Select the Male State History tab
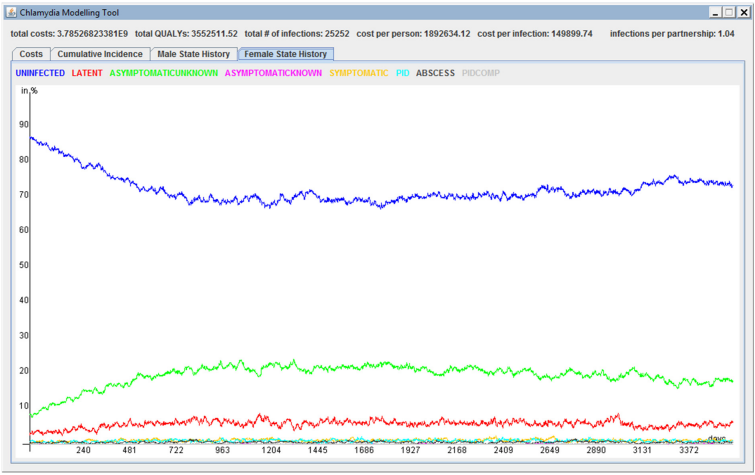This screenshot has width=755, height=475. (194, 54)
